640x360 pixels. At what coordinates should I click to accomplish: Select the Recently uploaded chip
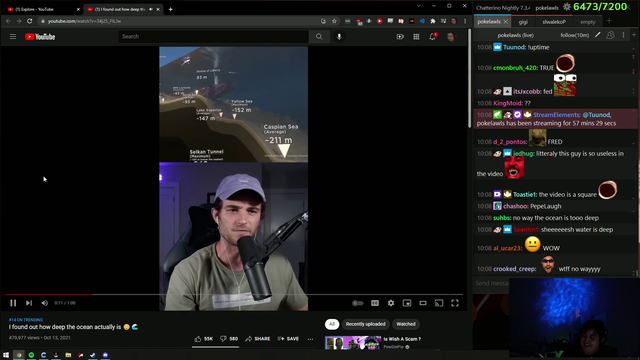tap(365, 324)
